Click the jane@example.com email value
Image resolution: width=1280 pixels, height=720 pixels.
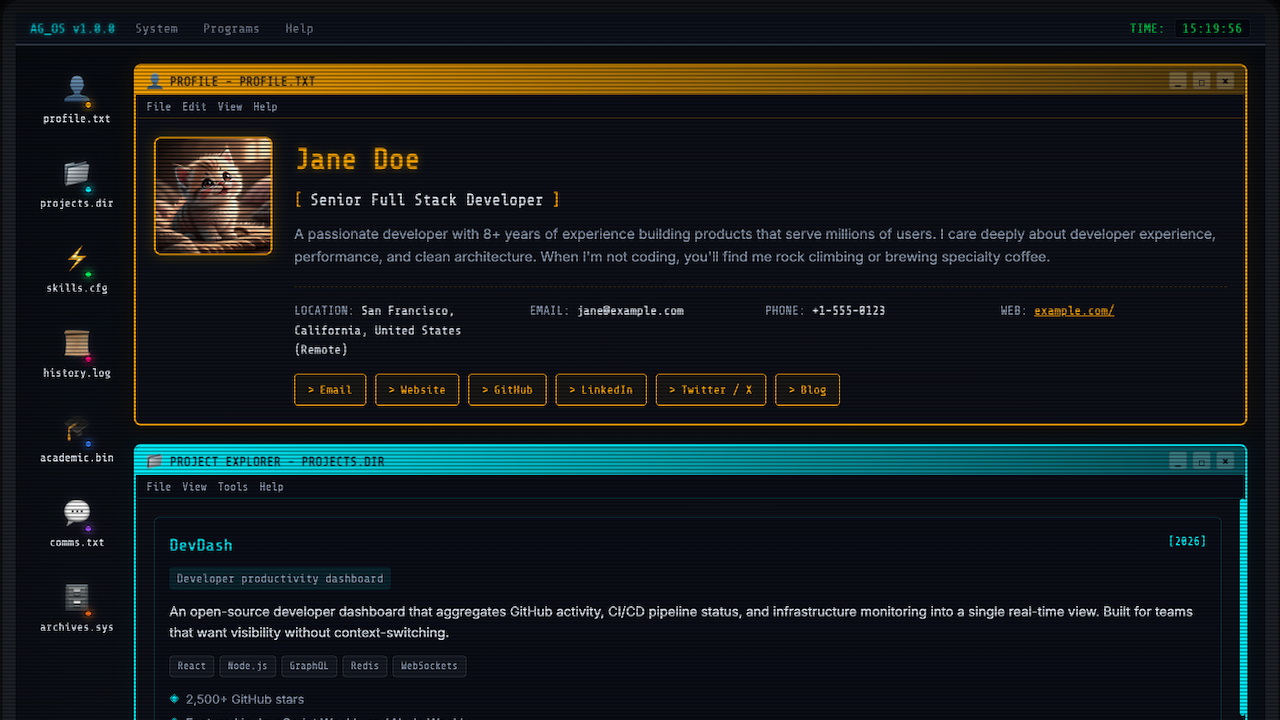[x=630, y=311]
